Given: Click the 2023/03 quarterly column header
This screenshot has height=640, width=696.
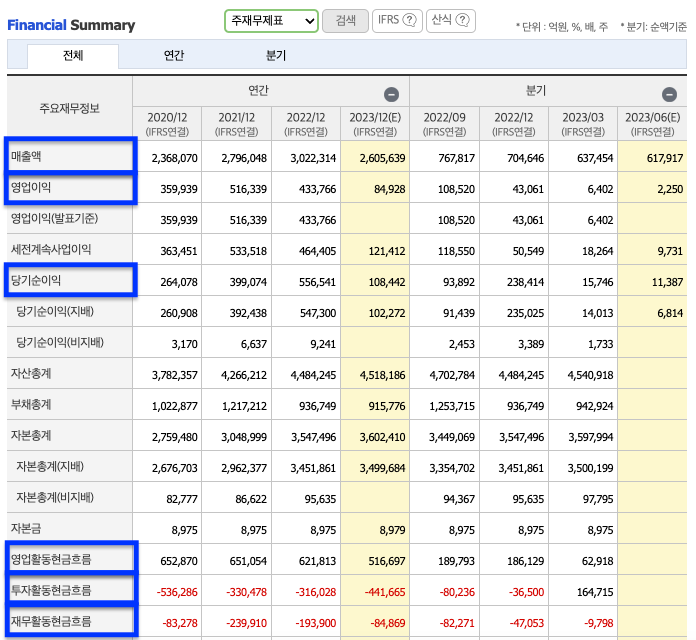Looking at the screenshot, I should [x=583, y=124].
